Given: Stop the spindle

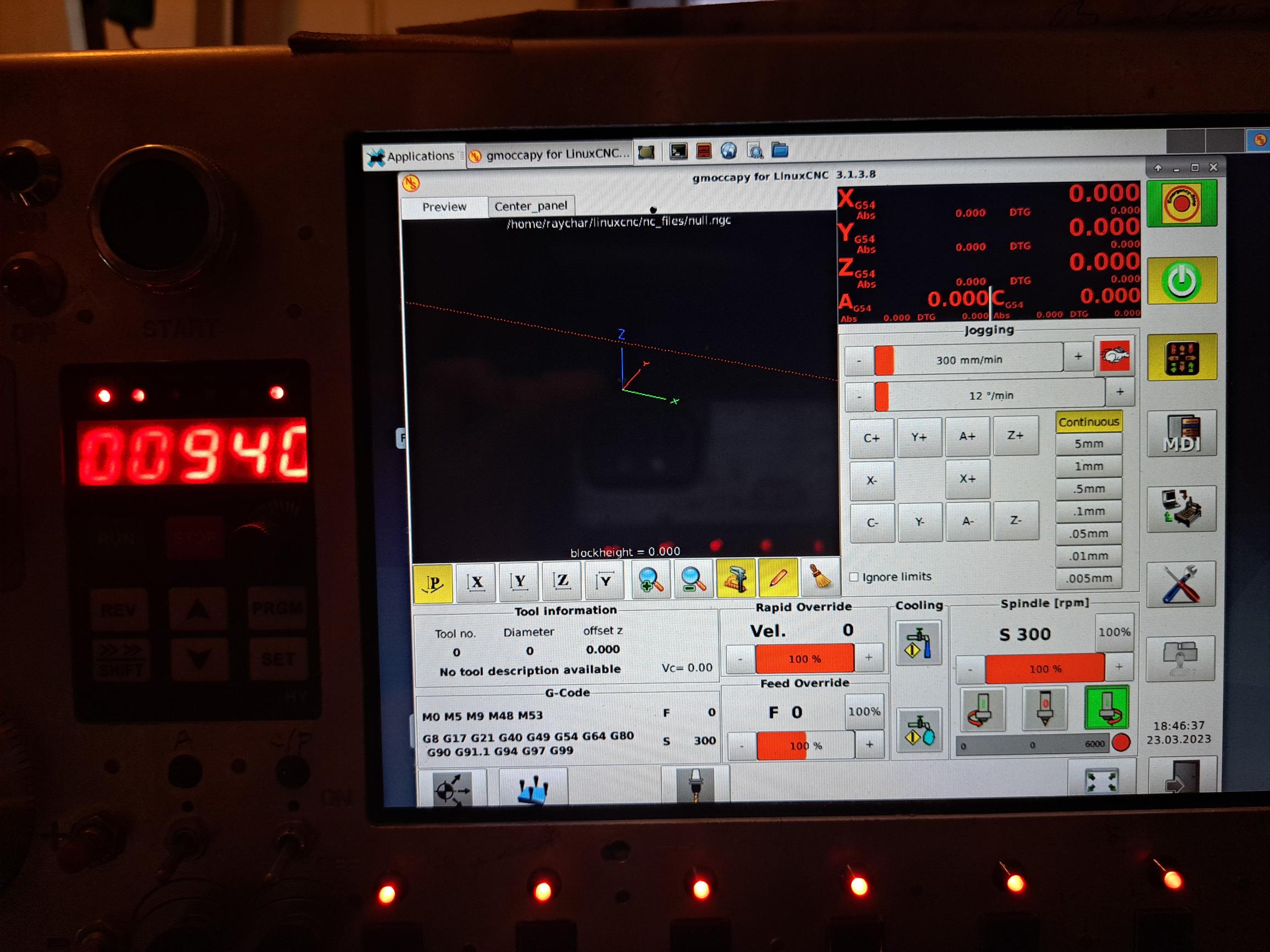Looking at the screenshot, I should click(1044, 709).
